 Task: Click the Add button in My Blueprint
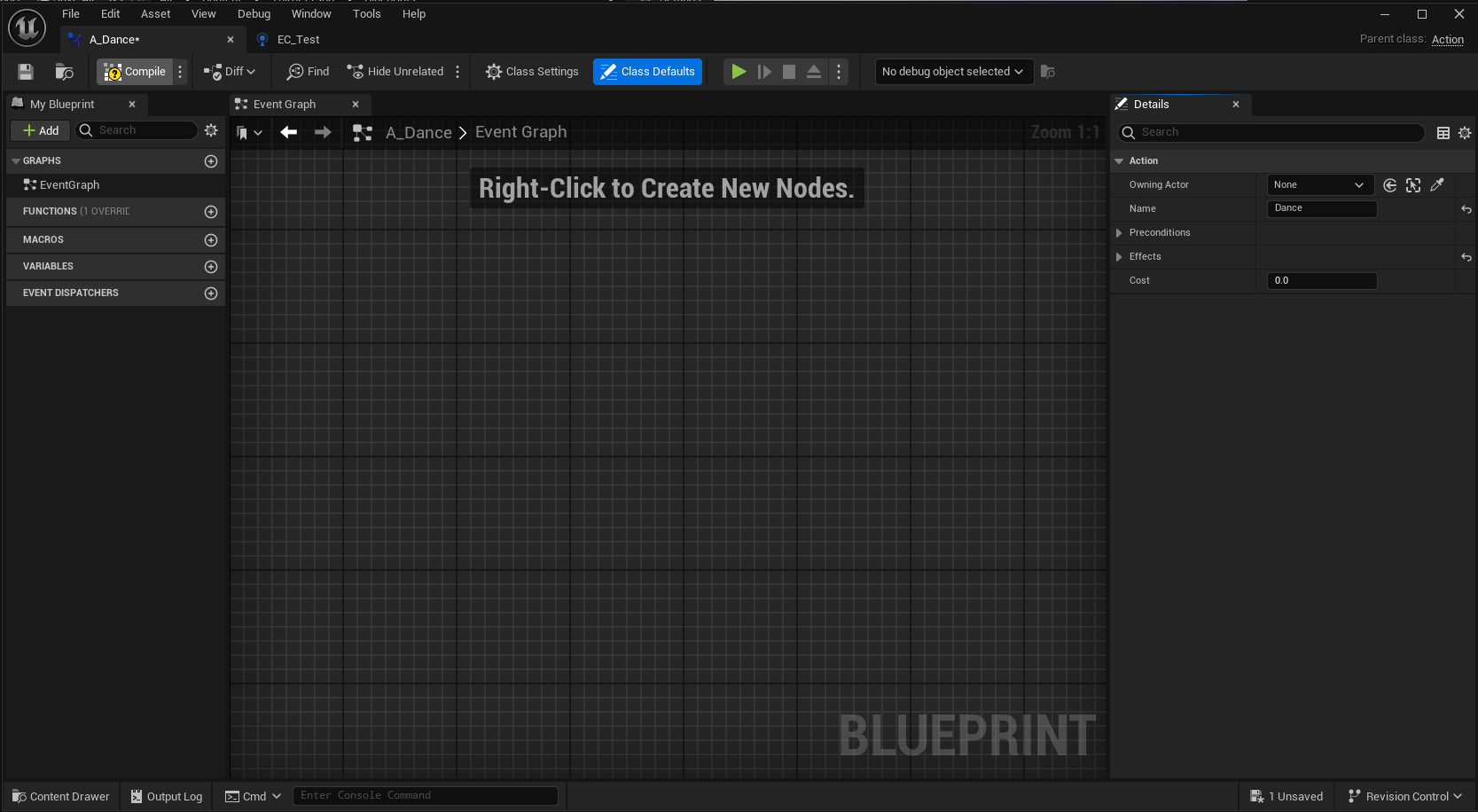coord(41,130)
